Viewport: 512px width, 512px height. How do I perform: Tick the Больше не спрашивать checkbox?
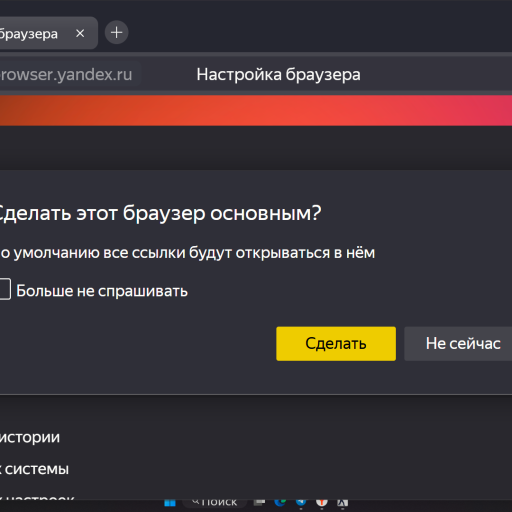[5, 289]
